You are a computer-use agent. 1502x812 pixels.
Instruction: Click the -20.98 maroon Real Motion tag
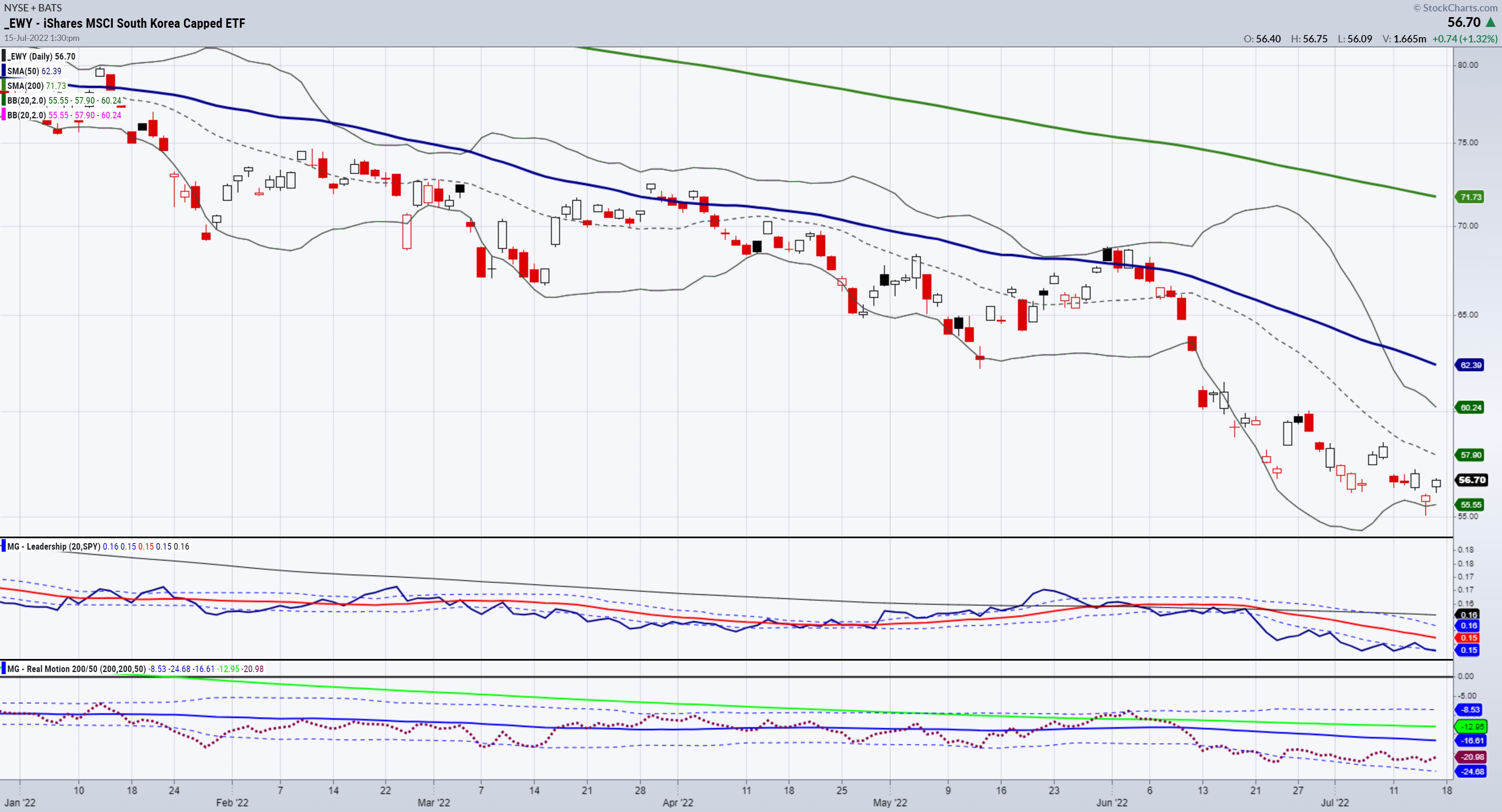1471,757
